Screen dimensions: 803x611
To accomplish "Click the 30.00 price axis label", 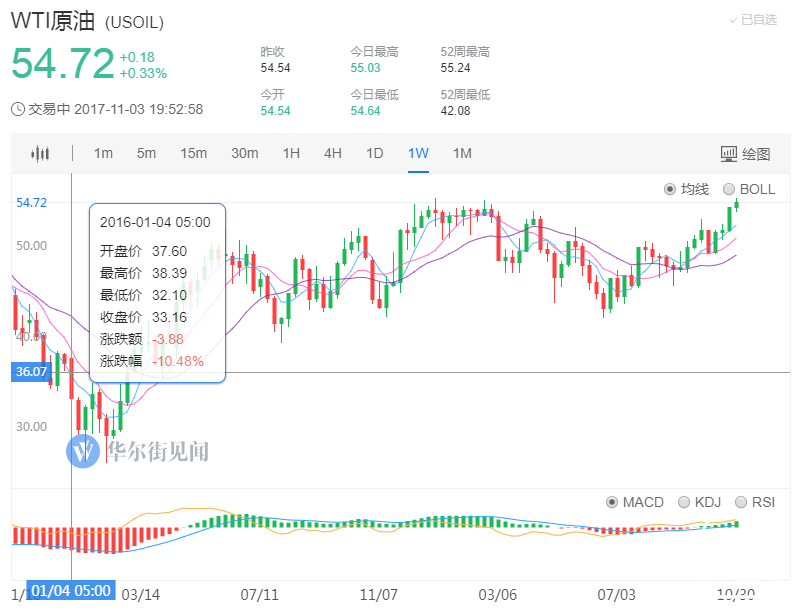I will pos(31,427).
